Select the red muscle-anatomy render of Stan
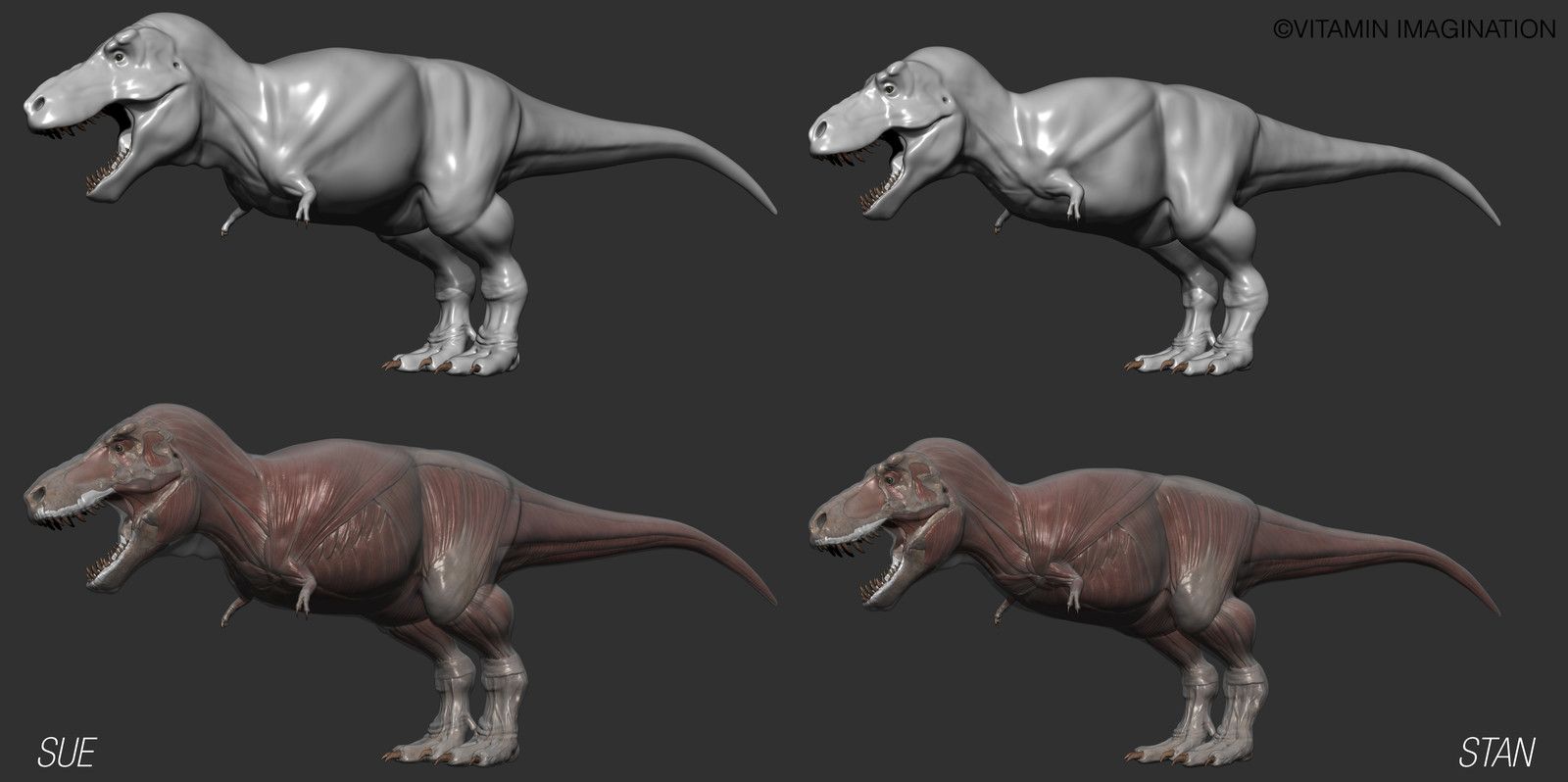1568x782 pixels. point(1154,600)
